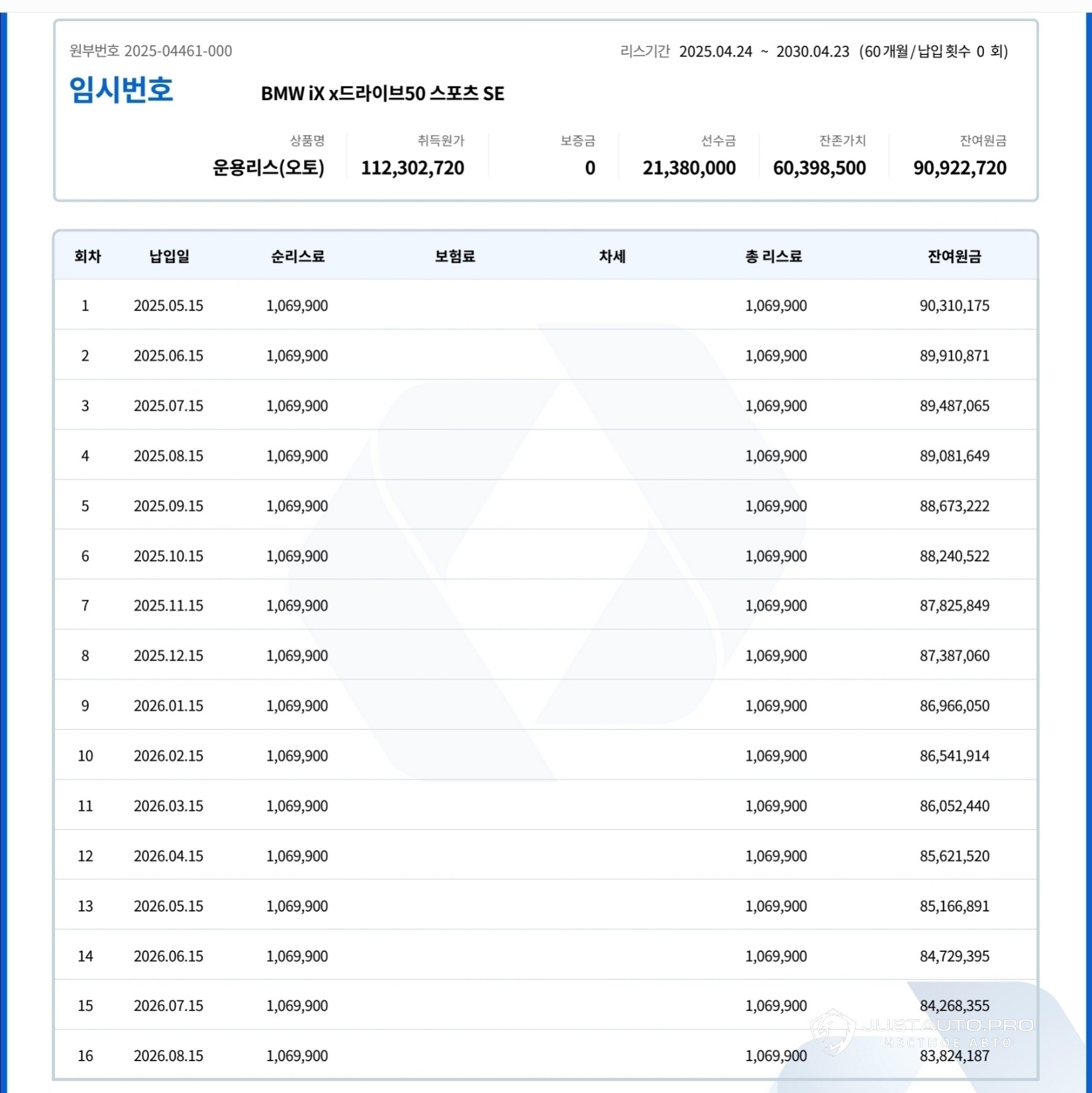
Task: Click payment date 2025.08.15
Action: tap(169, 456)
